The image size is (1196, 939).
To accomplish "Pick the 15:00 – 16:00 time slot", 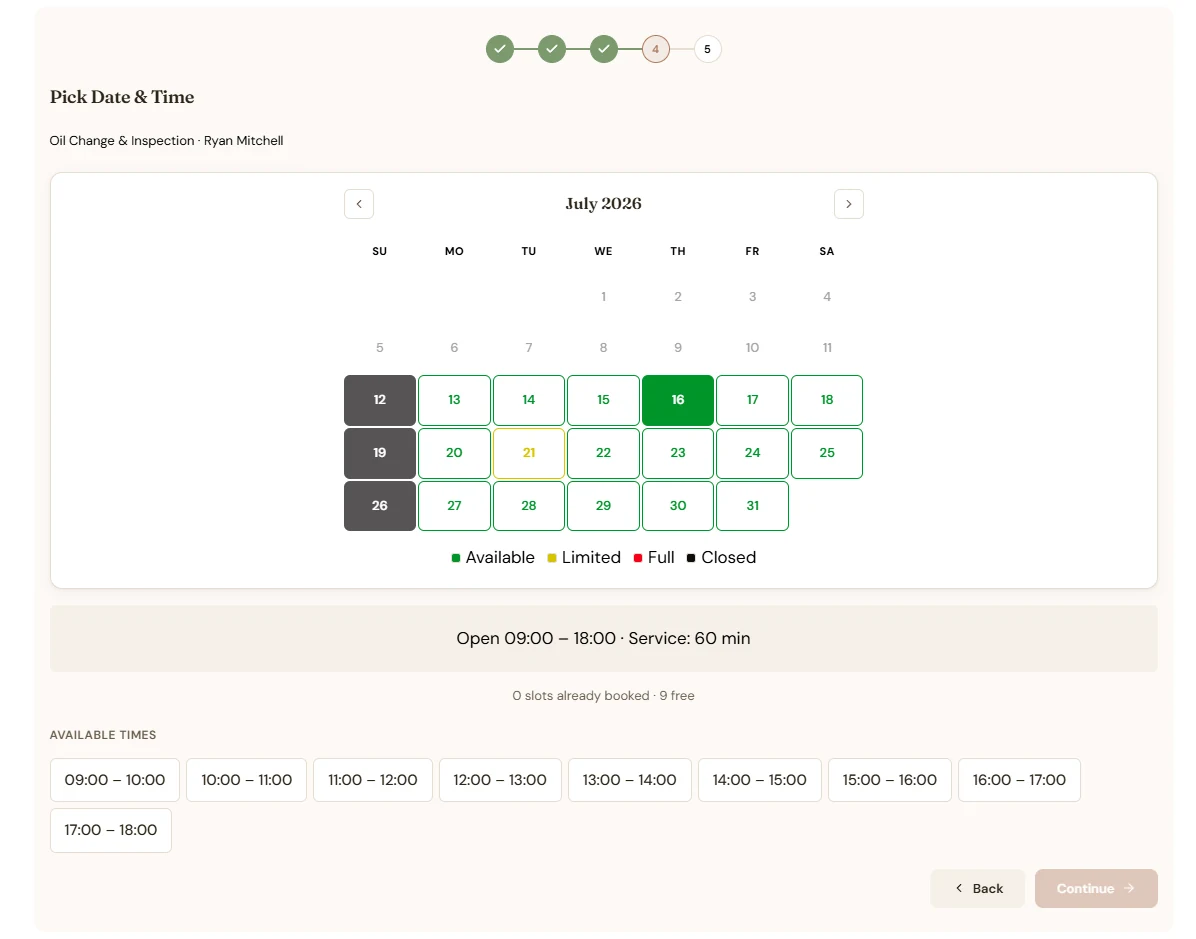I will 889,780.
